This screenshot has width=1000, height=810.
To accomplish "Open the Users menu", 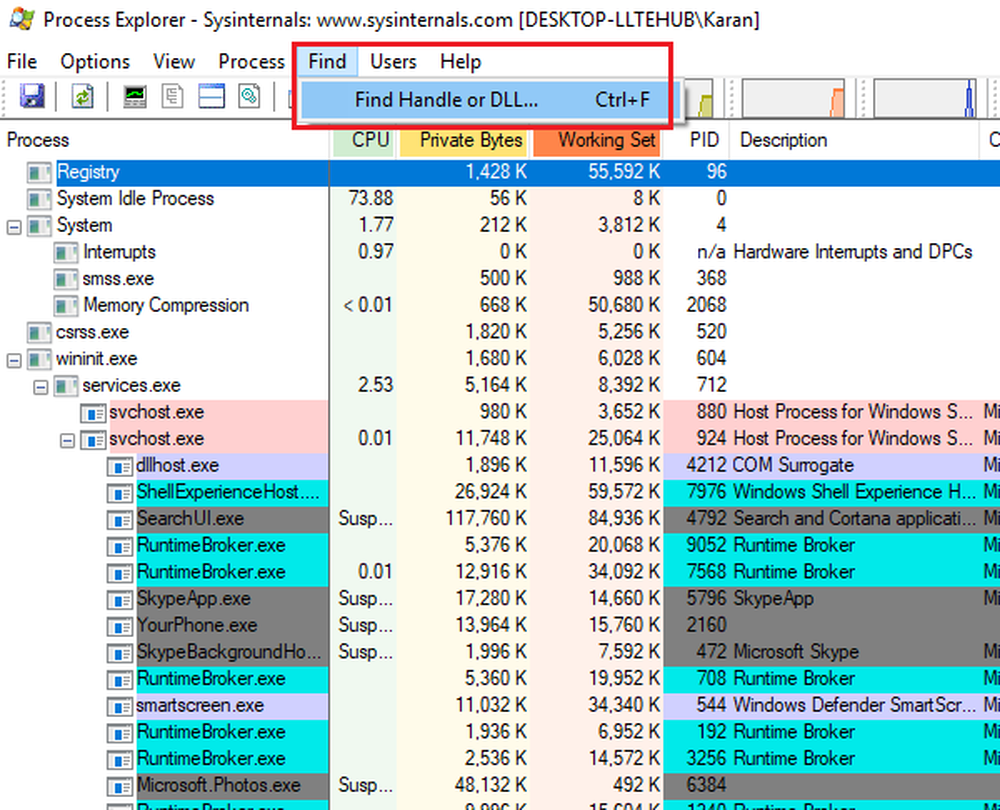I will 393,62.
